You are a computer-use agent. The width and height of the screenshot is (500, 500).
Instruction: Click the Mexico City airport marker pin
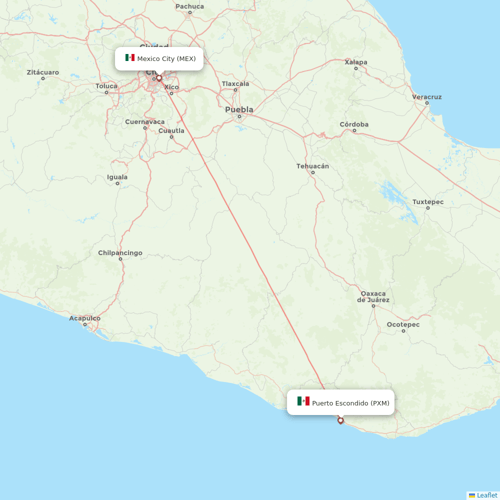tap(159, 78)
